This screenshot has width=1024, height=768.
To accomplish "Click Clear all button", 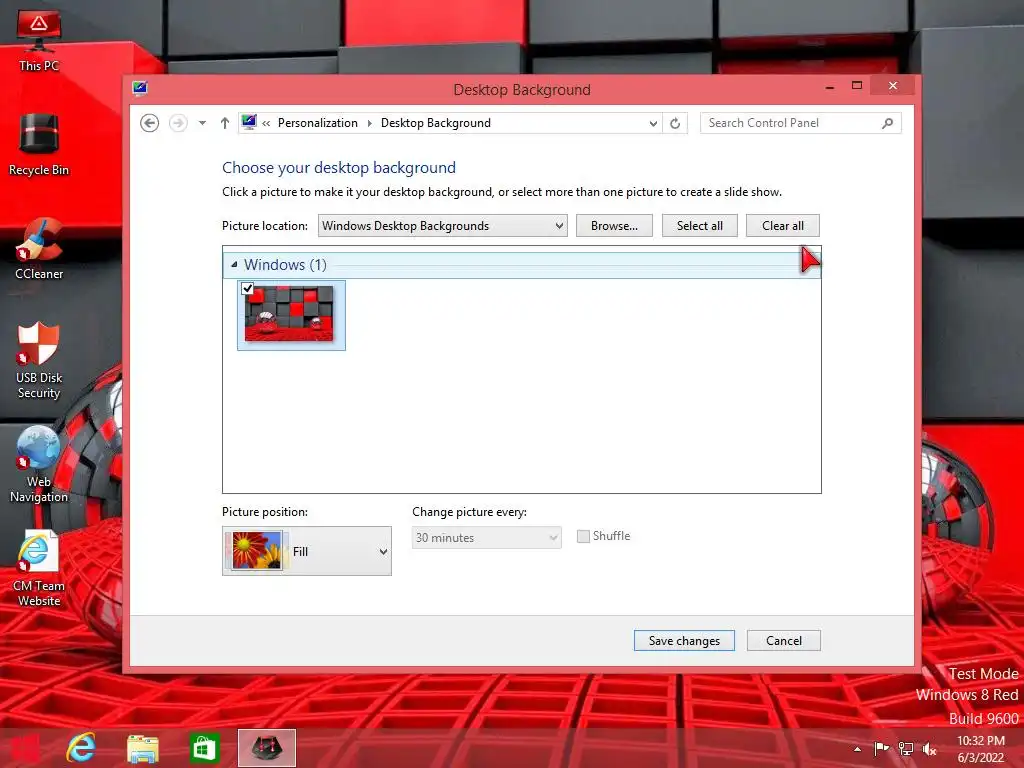I will [x=782, y=225].
